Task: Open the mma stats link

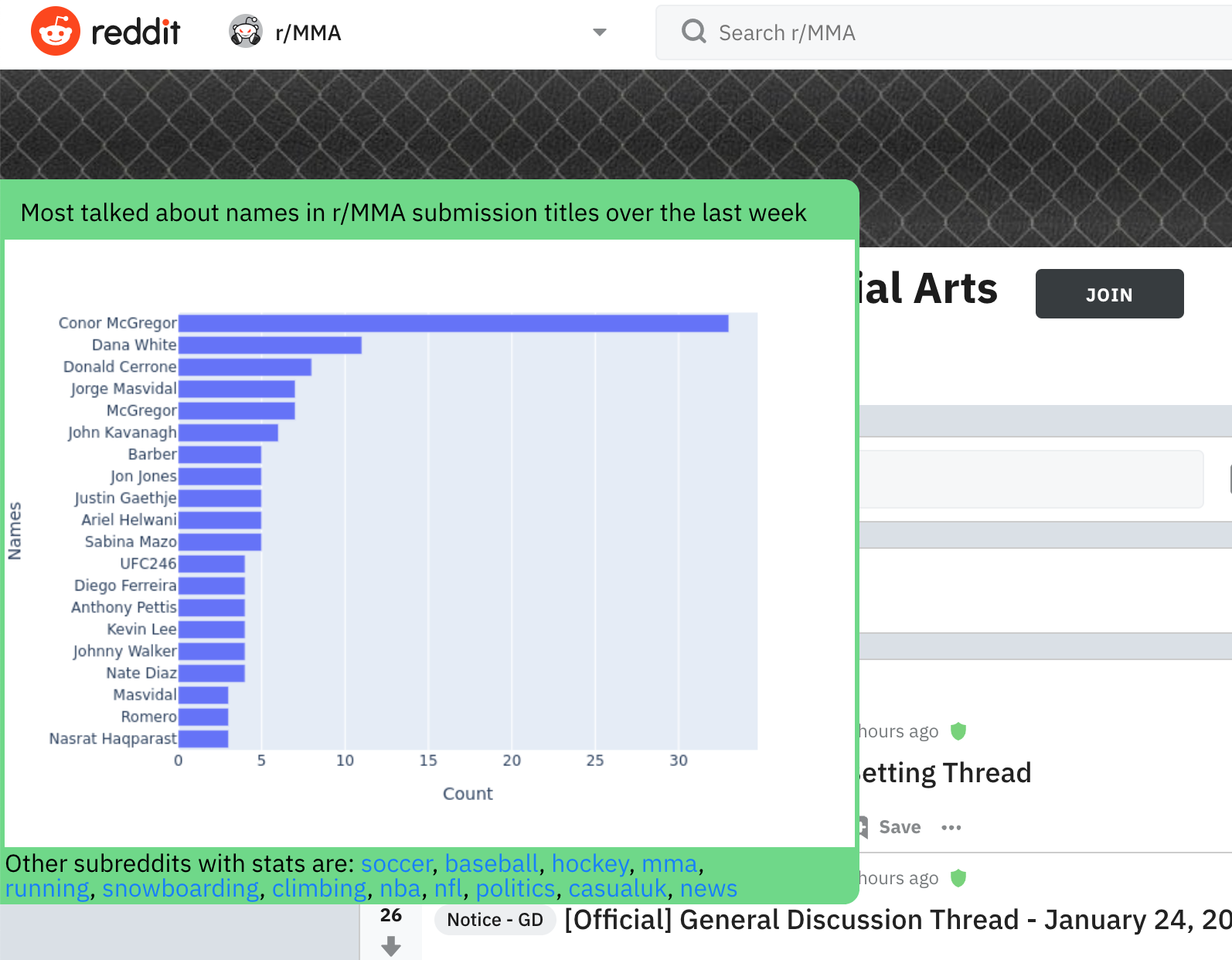Action: point(669,863)
